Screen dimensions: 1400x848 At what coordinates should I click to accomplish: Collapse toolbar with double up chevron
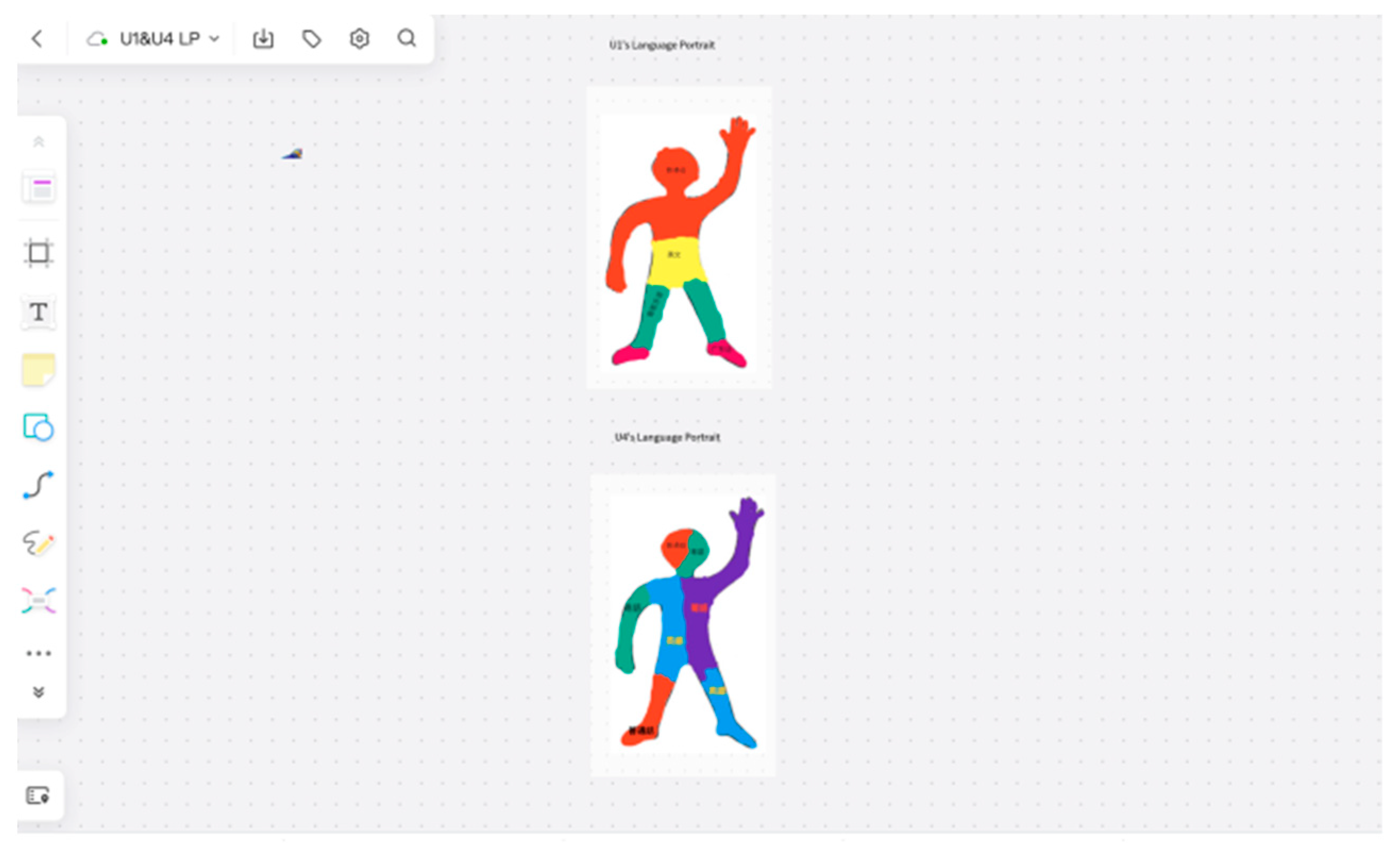click(x=39, y=141)
